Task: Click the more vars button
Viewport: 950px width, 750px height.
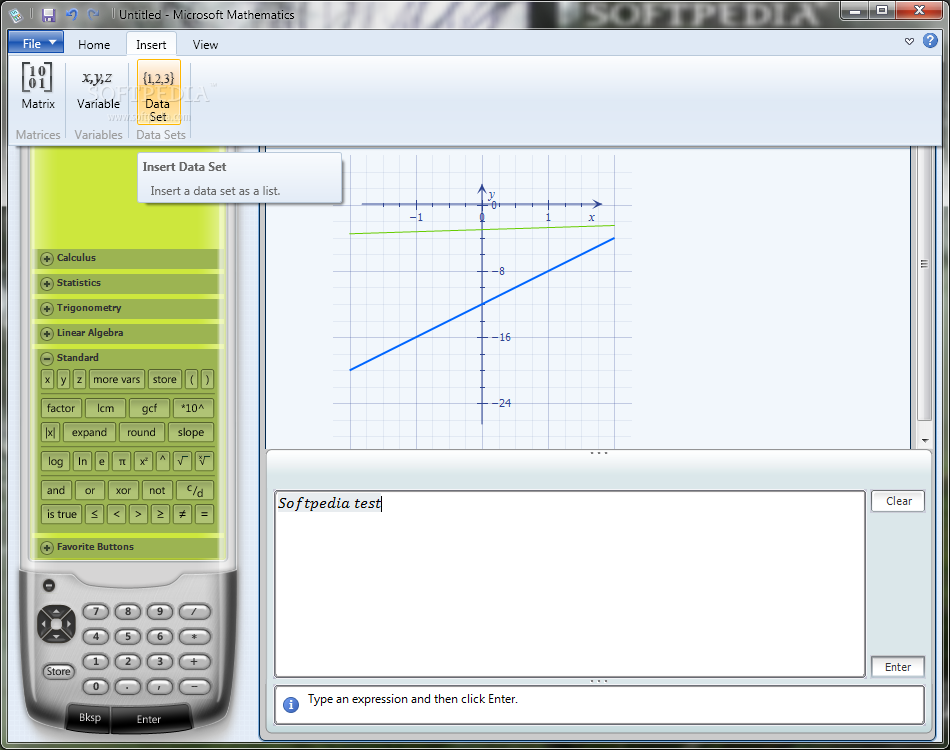Action: point(116,380)
